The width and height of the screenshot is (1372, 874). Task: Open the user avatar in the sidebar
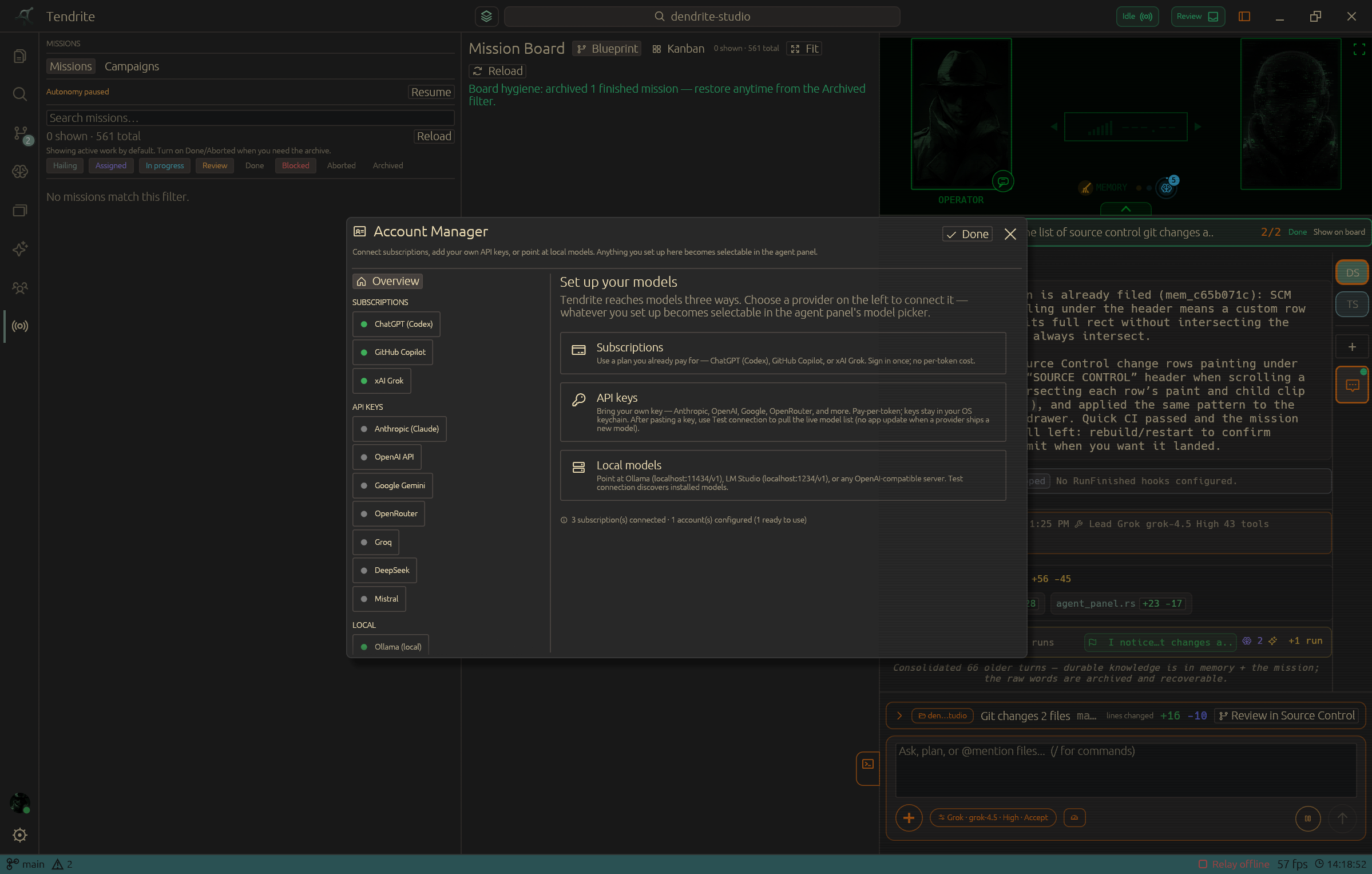click(x=20, y=803)
